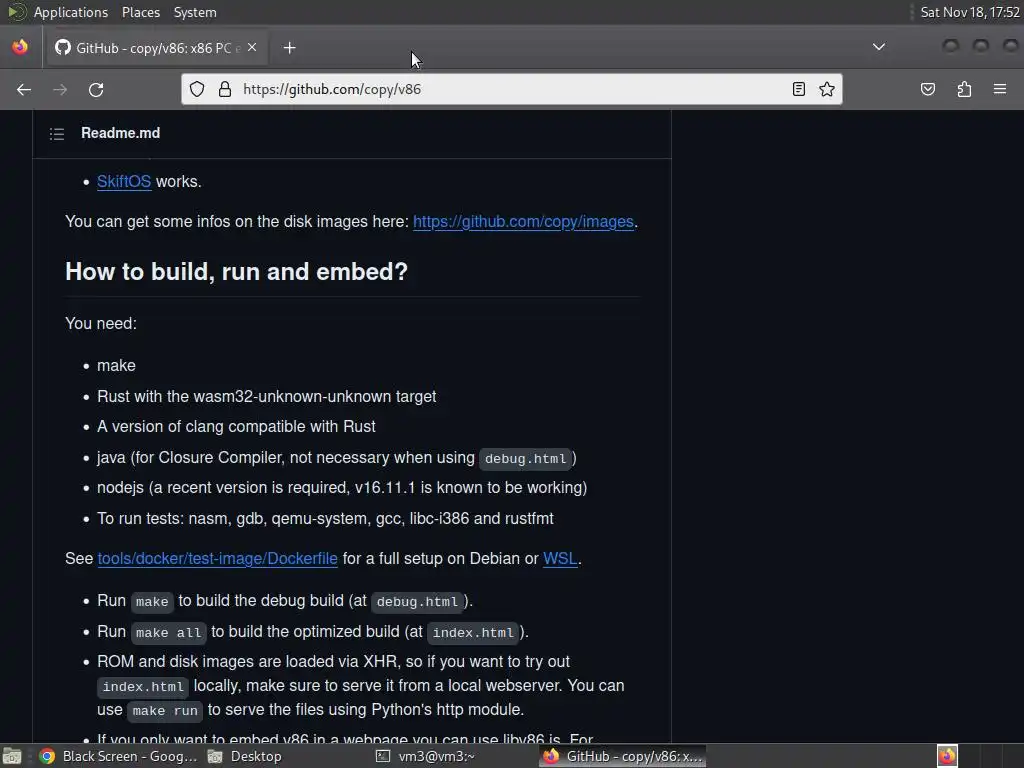
Task: Click the 'A version of clang compatible' item
Action: (x=236, y=426)
